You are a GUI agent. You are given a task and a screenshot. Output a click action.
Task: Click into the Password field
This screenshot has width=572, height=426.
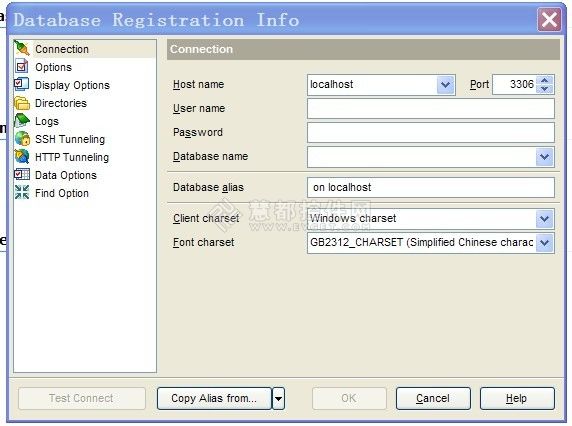431,133
